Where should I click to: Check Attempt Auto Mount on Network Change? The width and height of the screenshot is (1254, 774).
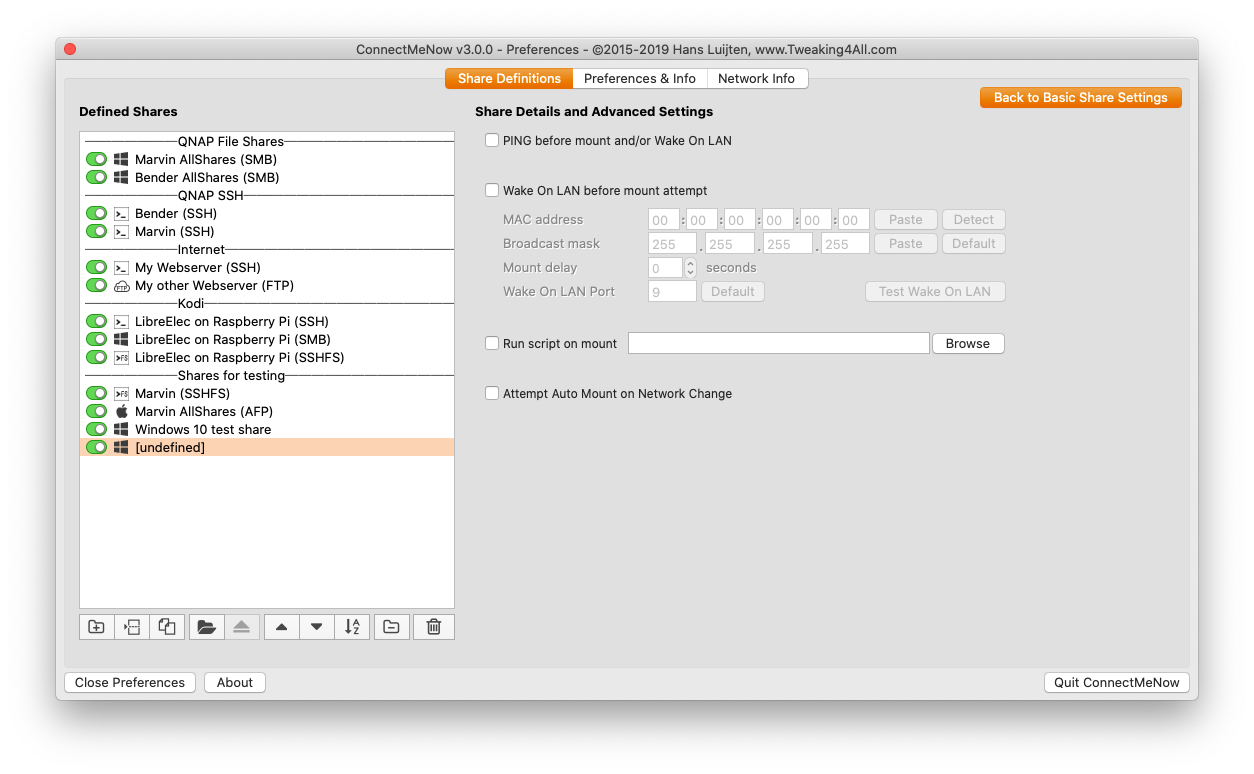(492, 393)
